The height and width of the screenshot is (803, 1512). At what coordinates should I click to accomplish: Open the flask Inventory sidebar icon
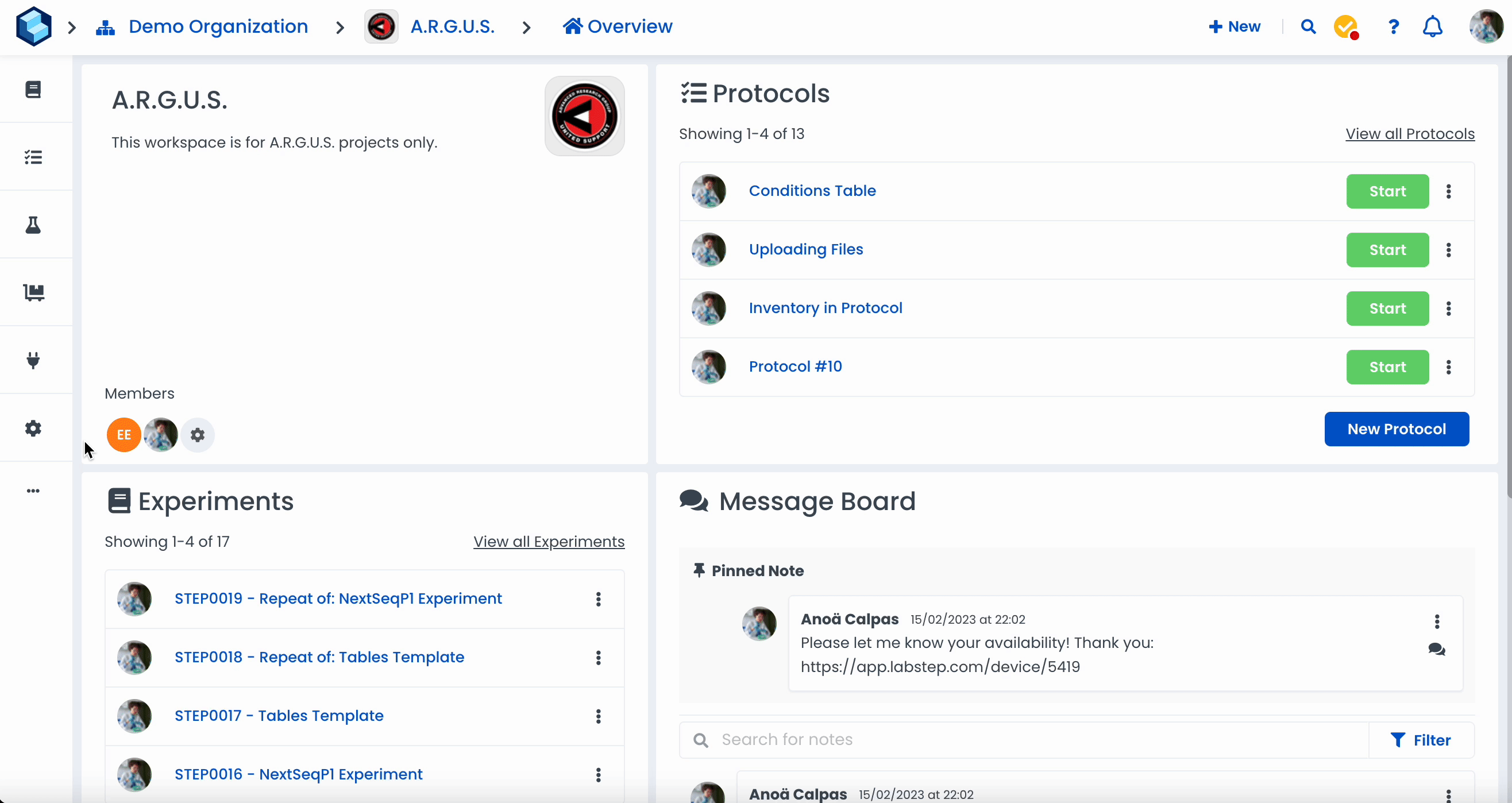coord(33,225)
